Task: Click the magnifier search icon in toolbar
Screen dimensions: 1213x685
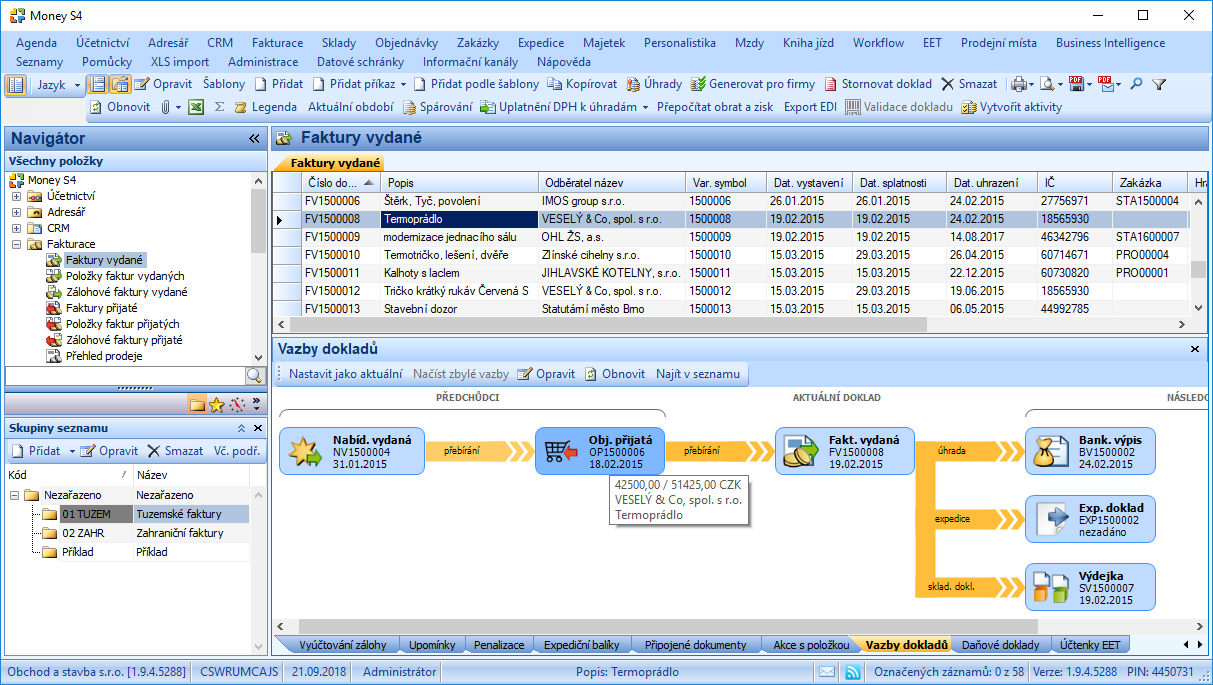Action: tap(1136, 85)
